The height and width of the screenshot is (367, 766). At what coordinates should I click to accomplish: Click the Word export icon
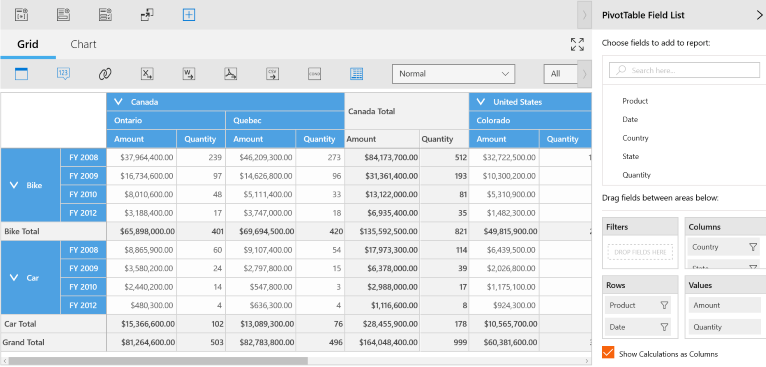(x=189, y=74)
